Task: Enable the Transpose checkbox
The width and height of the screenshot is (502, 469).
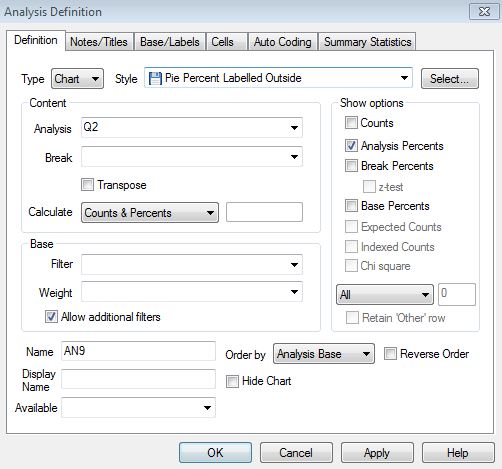Action: (x=87, y=184)
